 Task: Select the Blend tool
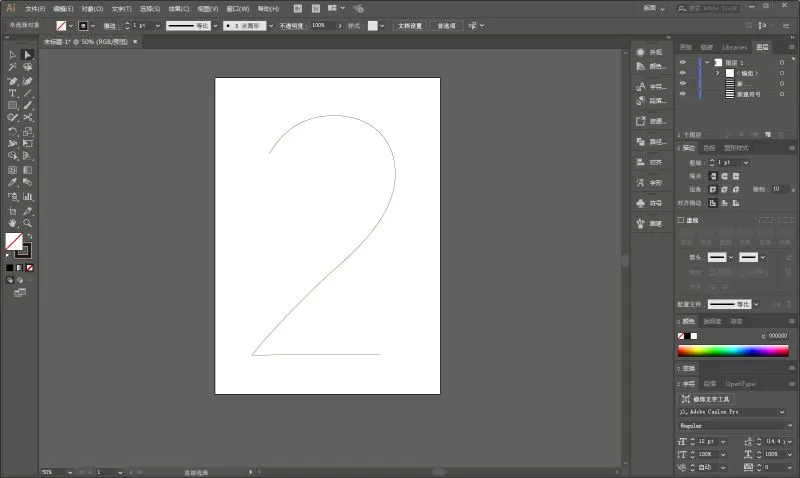click(28, 183)
